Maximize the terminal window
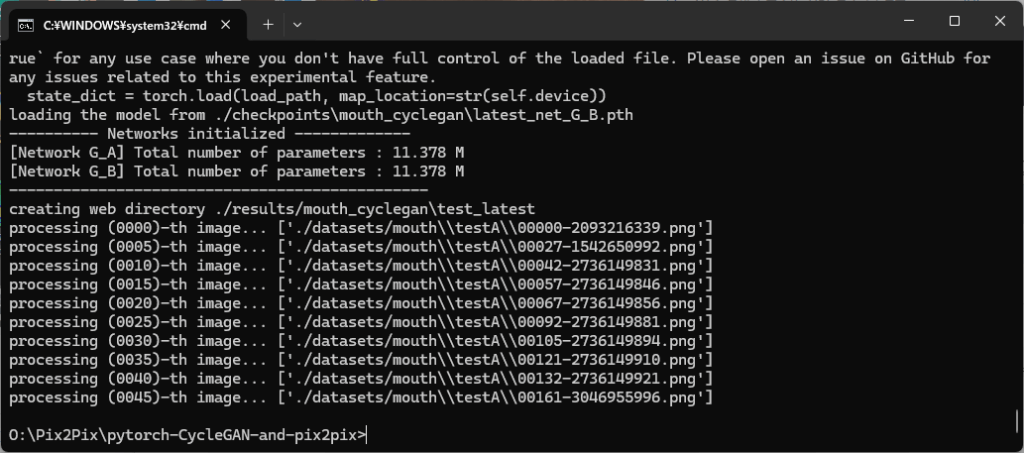 pos(954,22)
